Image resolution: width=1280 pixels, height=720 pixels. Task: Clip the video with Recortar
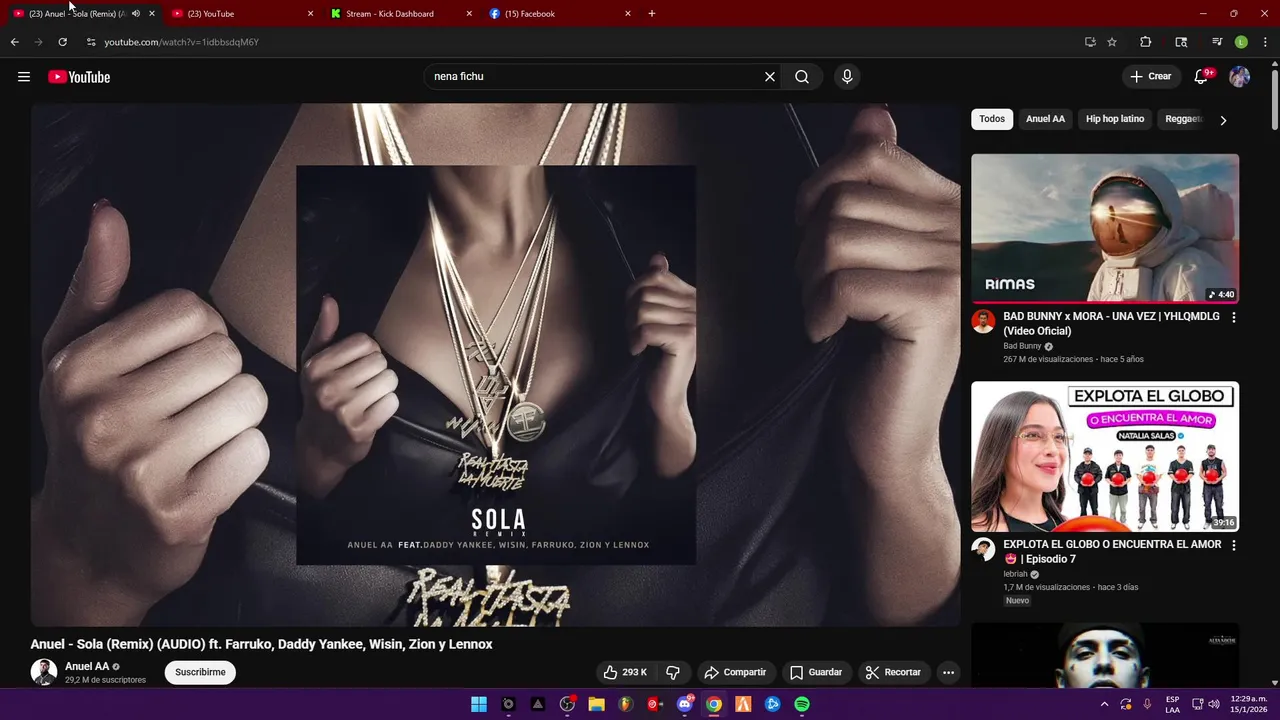coord(893,672)
